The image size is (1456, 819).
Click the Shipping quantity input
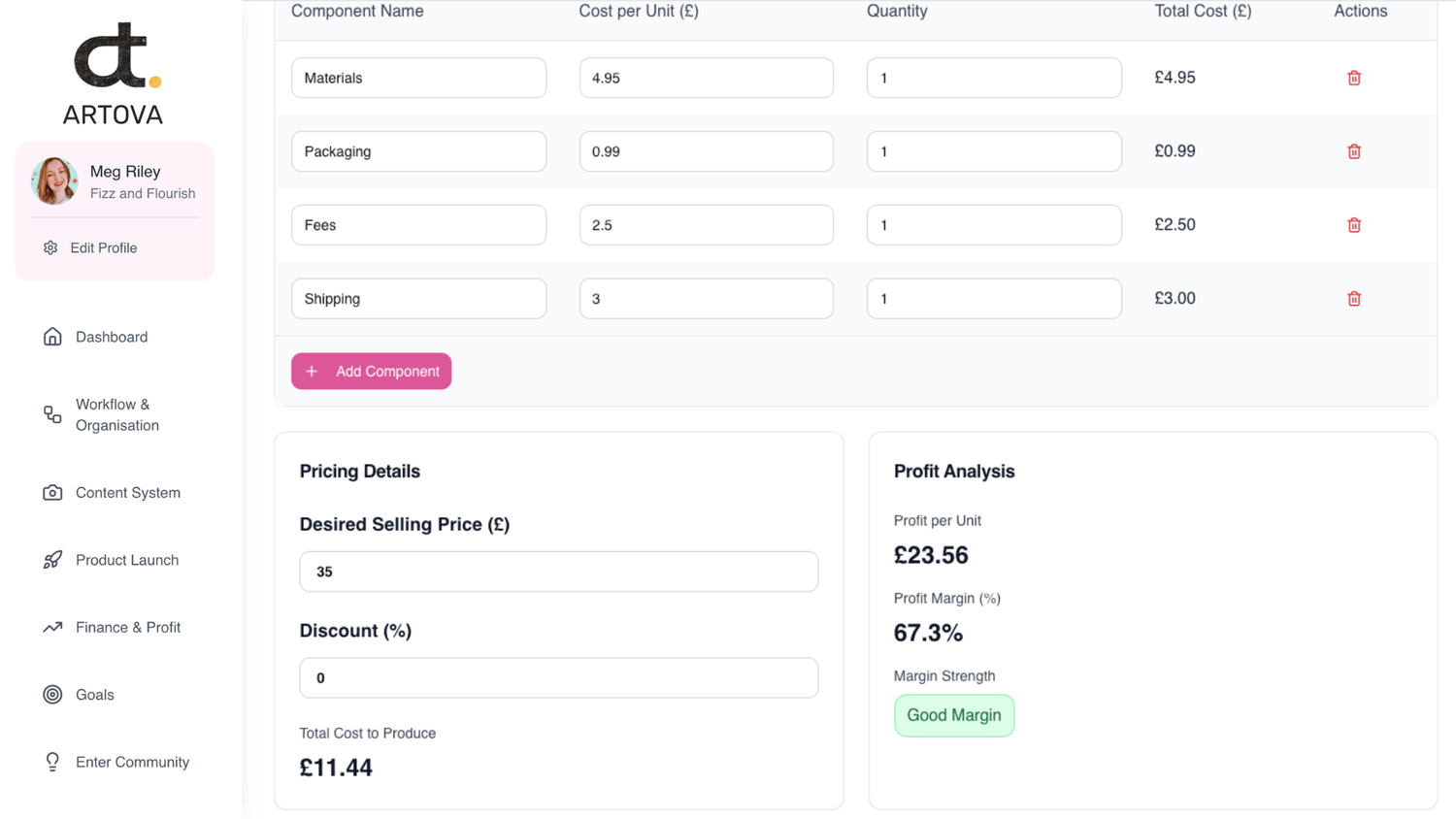pyautogui.click(x=993, y=299)
